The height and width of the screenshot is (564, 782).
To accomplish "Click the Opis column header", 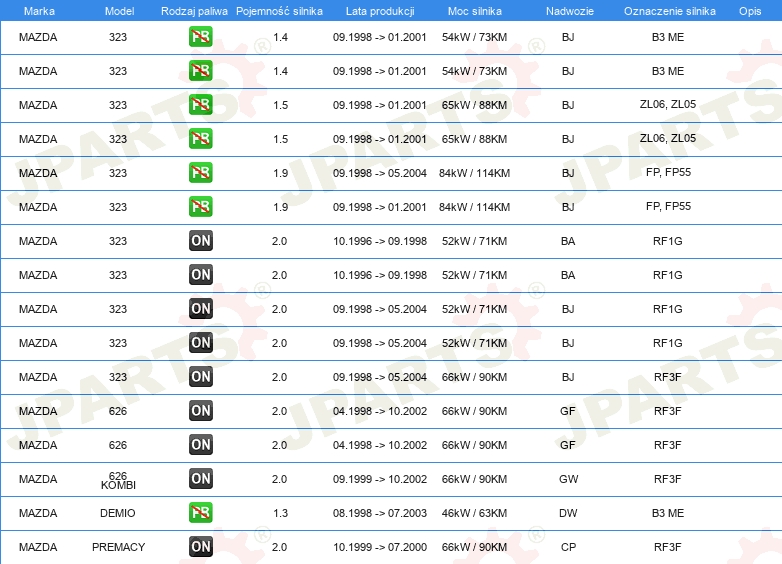I will [750, 11].
